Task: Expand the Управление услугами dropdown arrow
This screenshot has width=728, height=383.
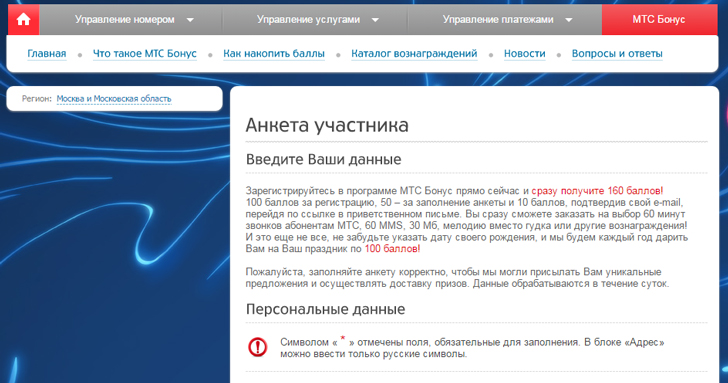Action: (375, 20)
